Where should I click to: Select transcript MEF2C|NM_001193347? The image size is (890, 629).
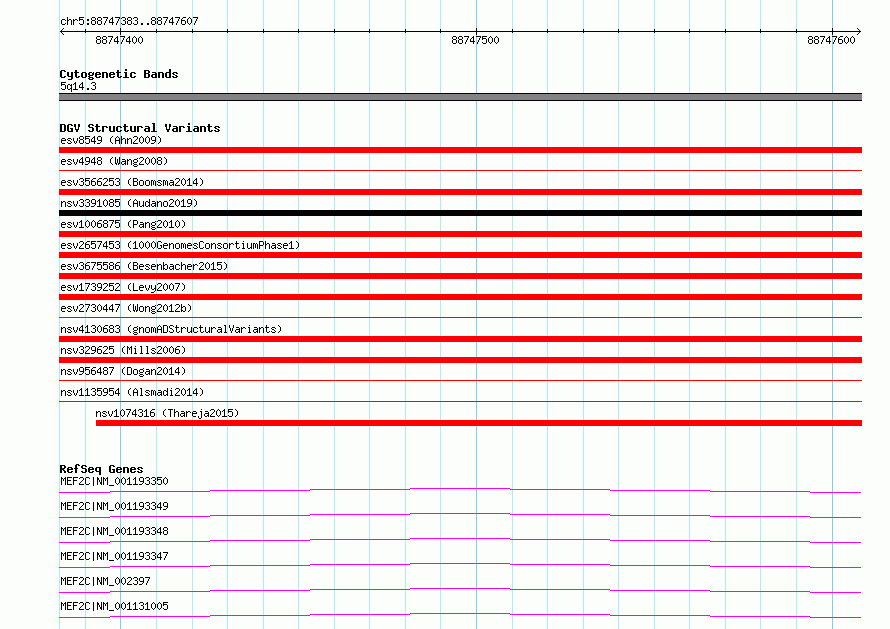(114, 556)
